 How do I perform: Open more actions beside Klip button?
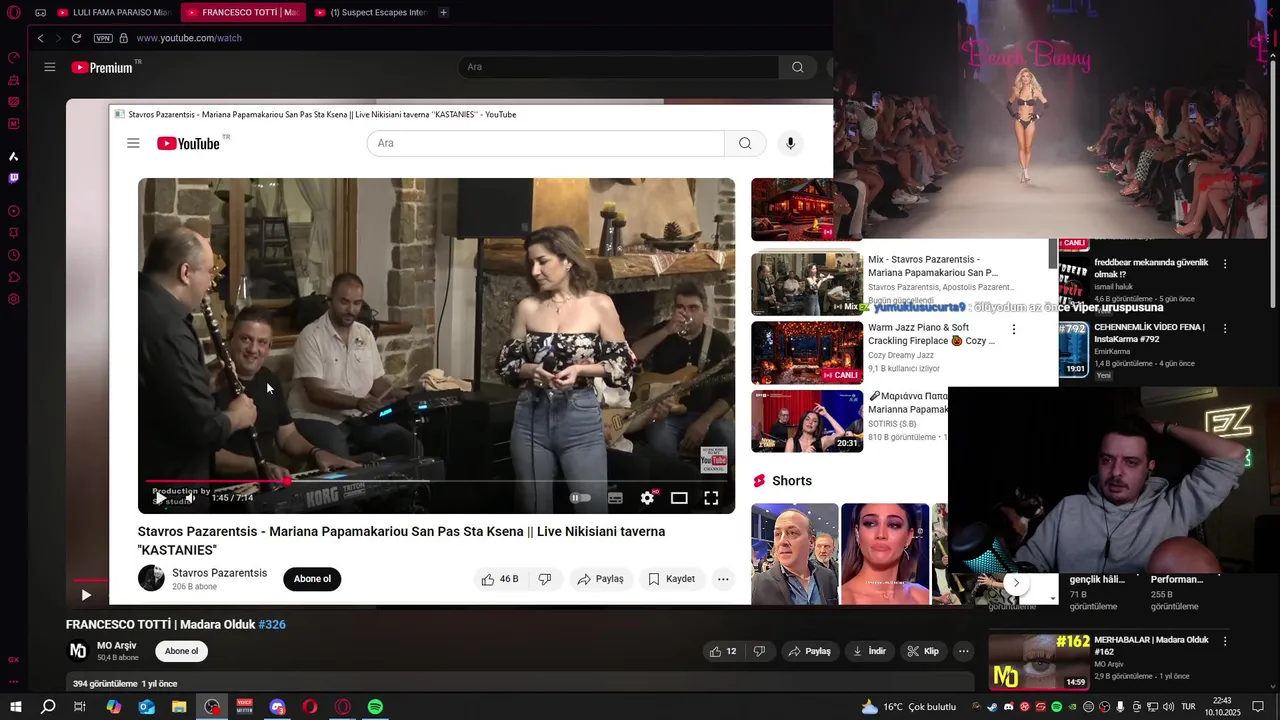pos(963,651)
